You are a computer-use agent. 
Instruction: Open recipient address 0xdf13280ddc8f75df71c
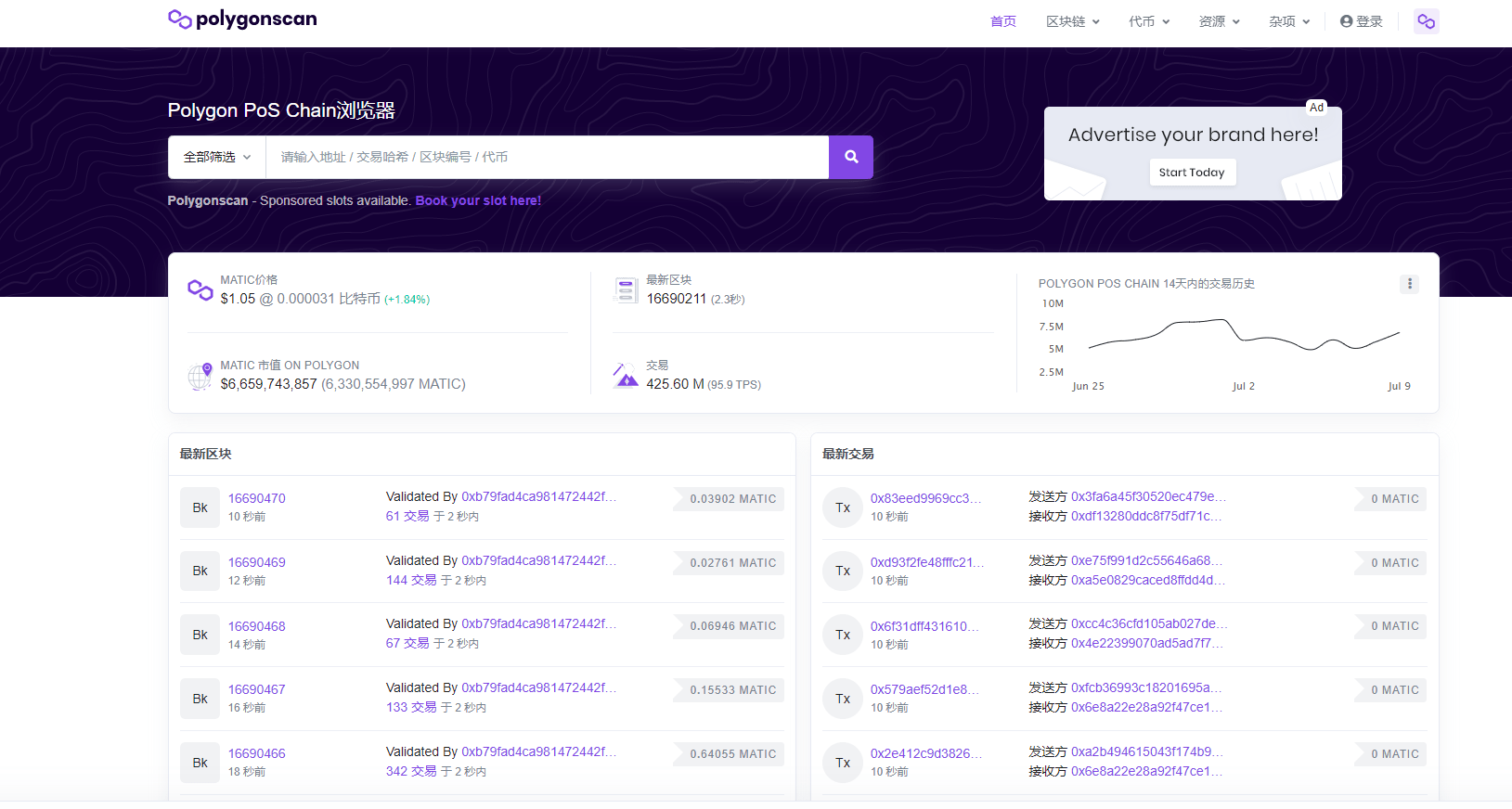[x=1146, y=516]
